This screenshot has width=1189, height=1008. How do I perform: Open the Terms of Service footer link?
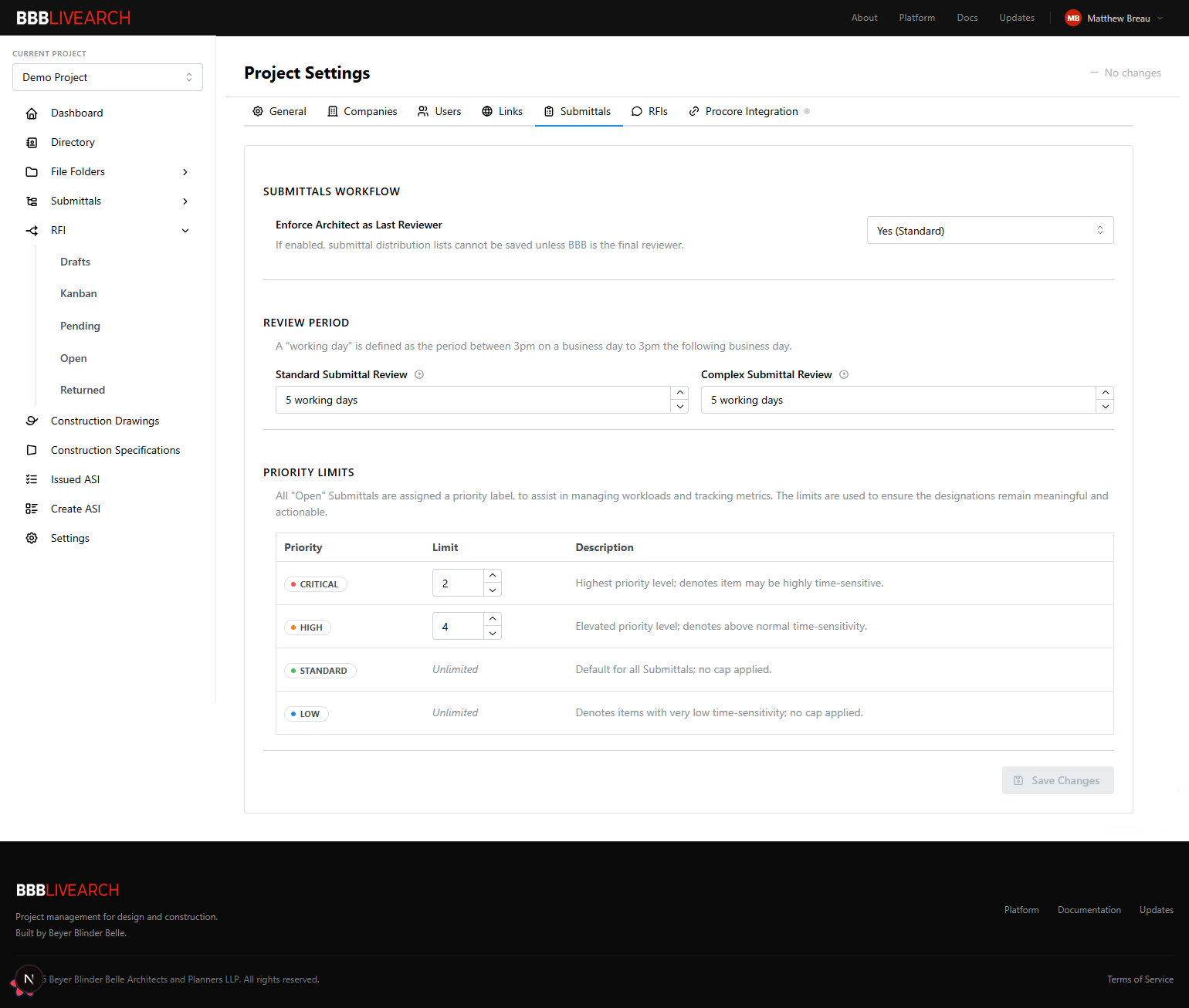click(1140, 979)
